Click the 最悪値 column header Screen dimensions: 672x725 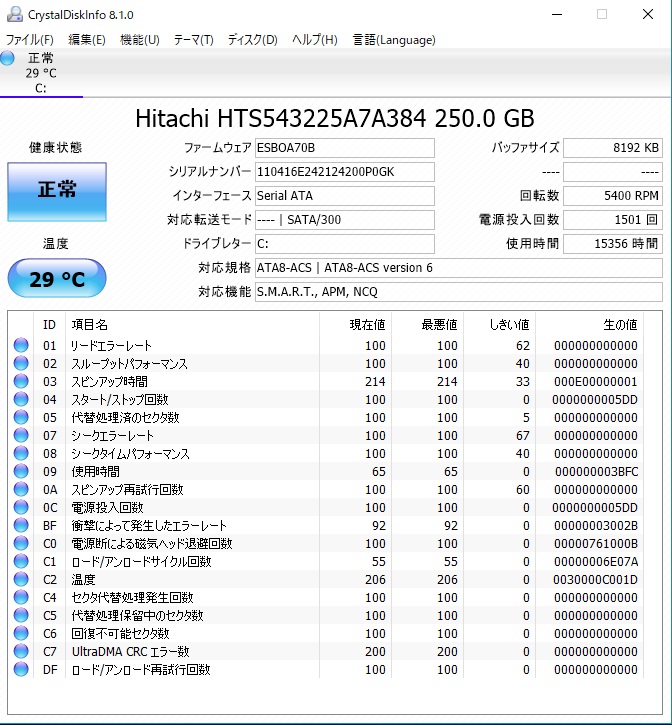click(x=427, y=325)
